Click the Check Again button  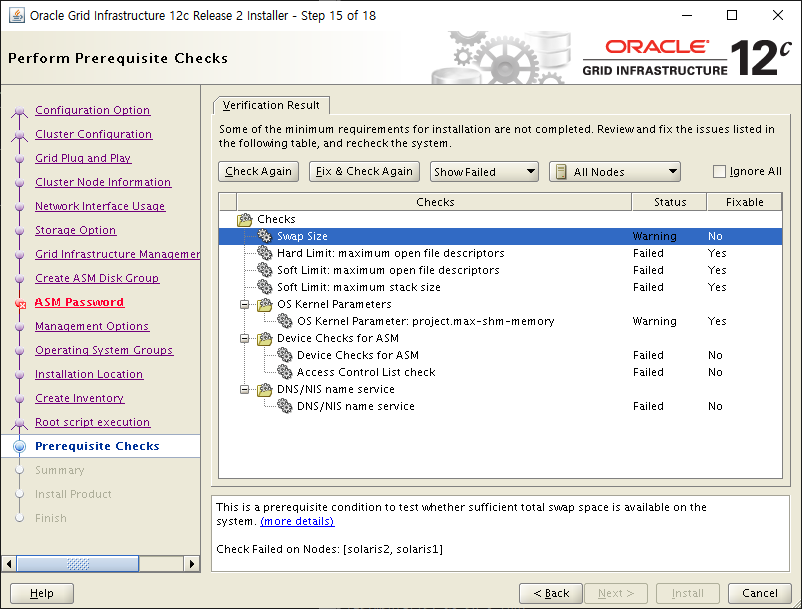coord(258,171)
